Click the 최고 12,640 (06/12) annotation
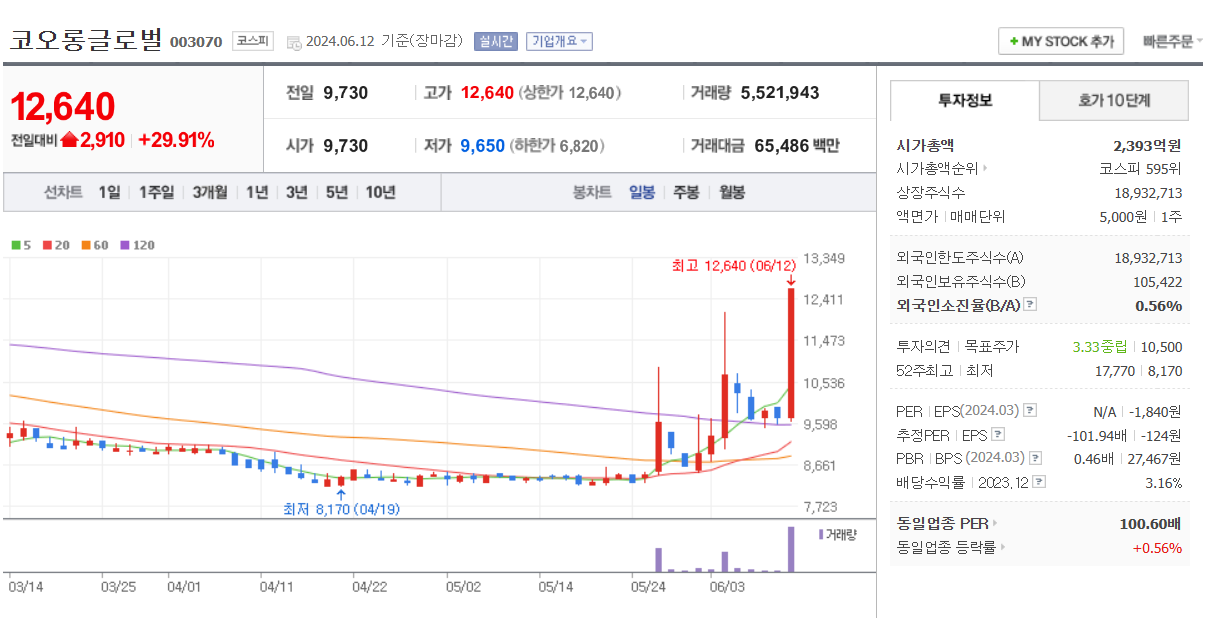This screenshot has width=1206, height=618. [734, 265]
